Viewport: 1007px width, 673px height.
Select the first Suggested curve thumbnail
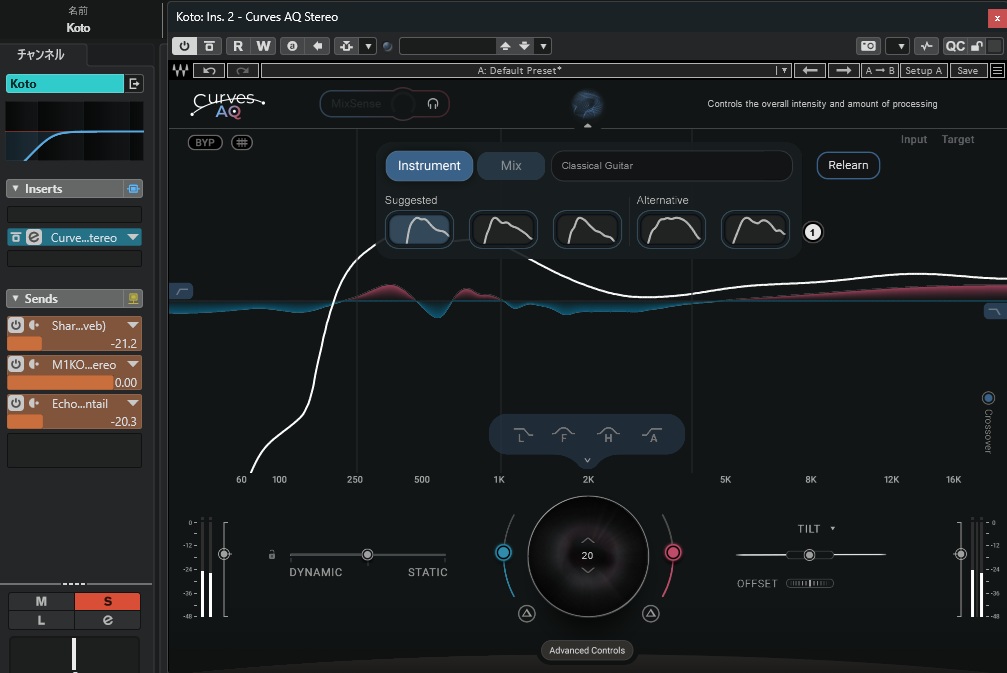[419, 229]
